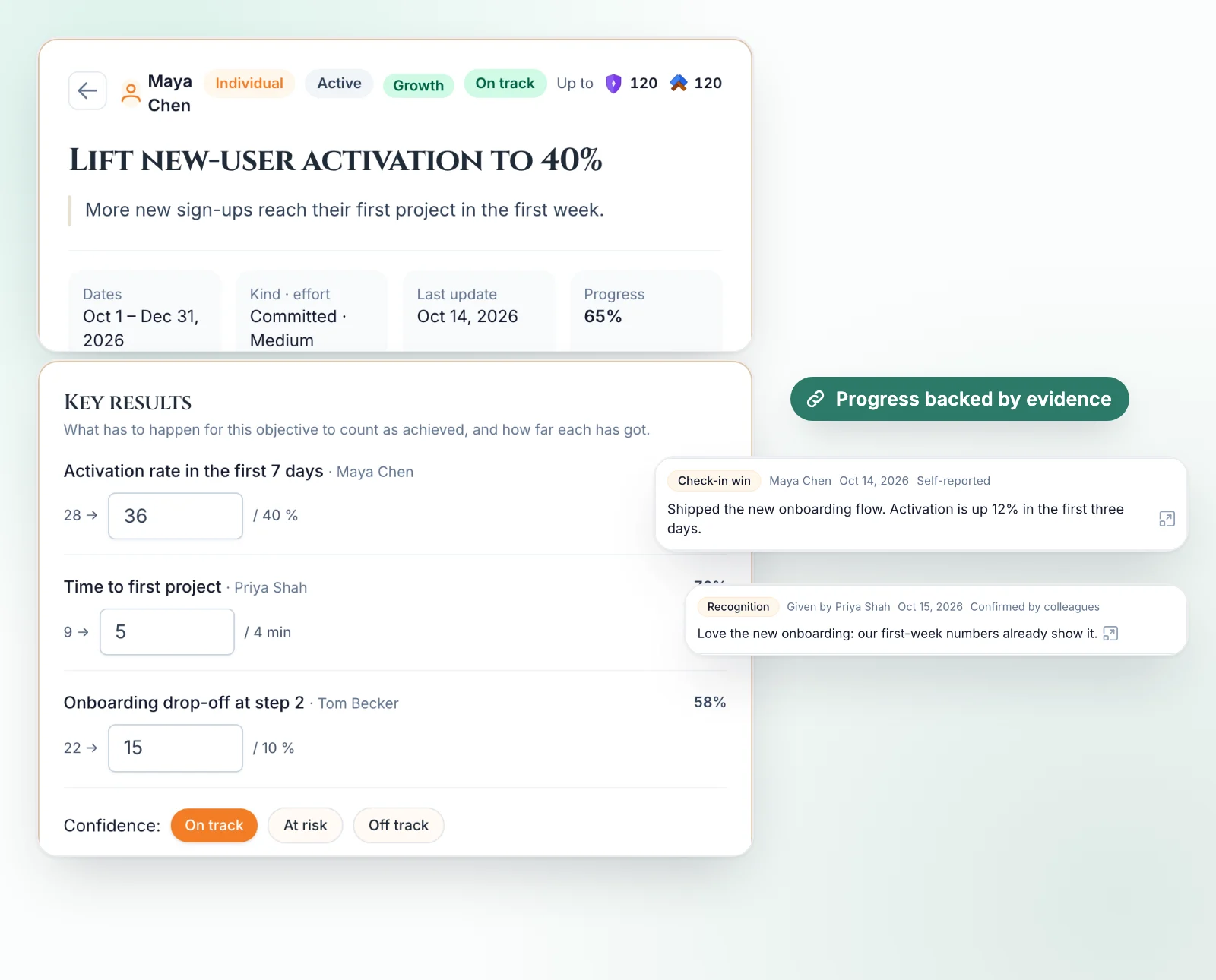Click Progress backed by evidence banner
The width and height of the screenshot is (1216, 980).
pyautogui.click(x=960, y=399)
